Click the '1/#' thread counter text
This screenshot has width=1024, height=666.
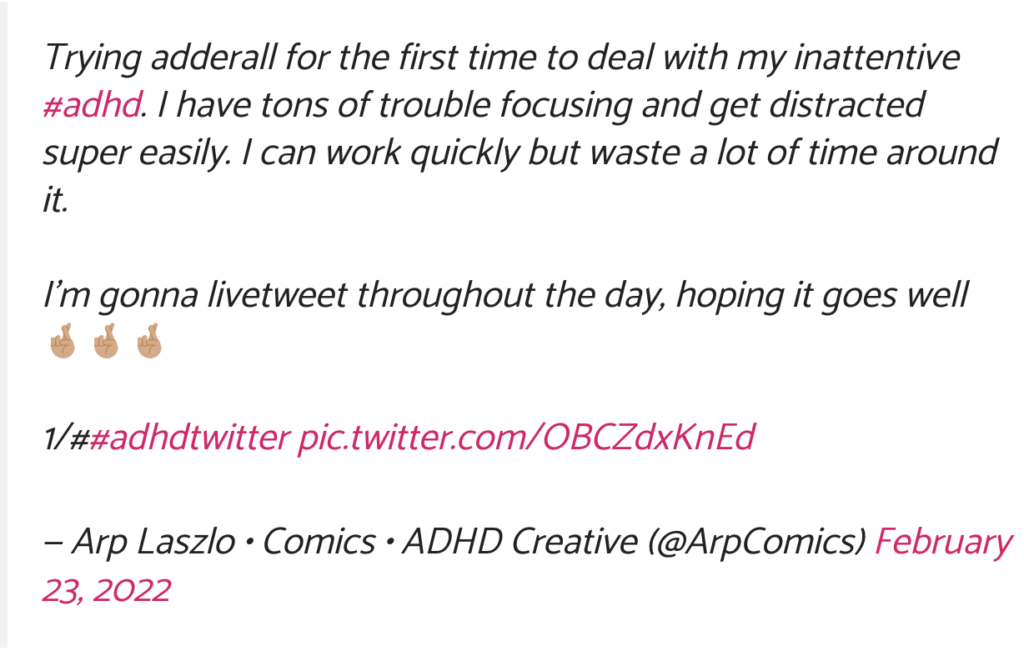tap(65, 437)
